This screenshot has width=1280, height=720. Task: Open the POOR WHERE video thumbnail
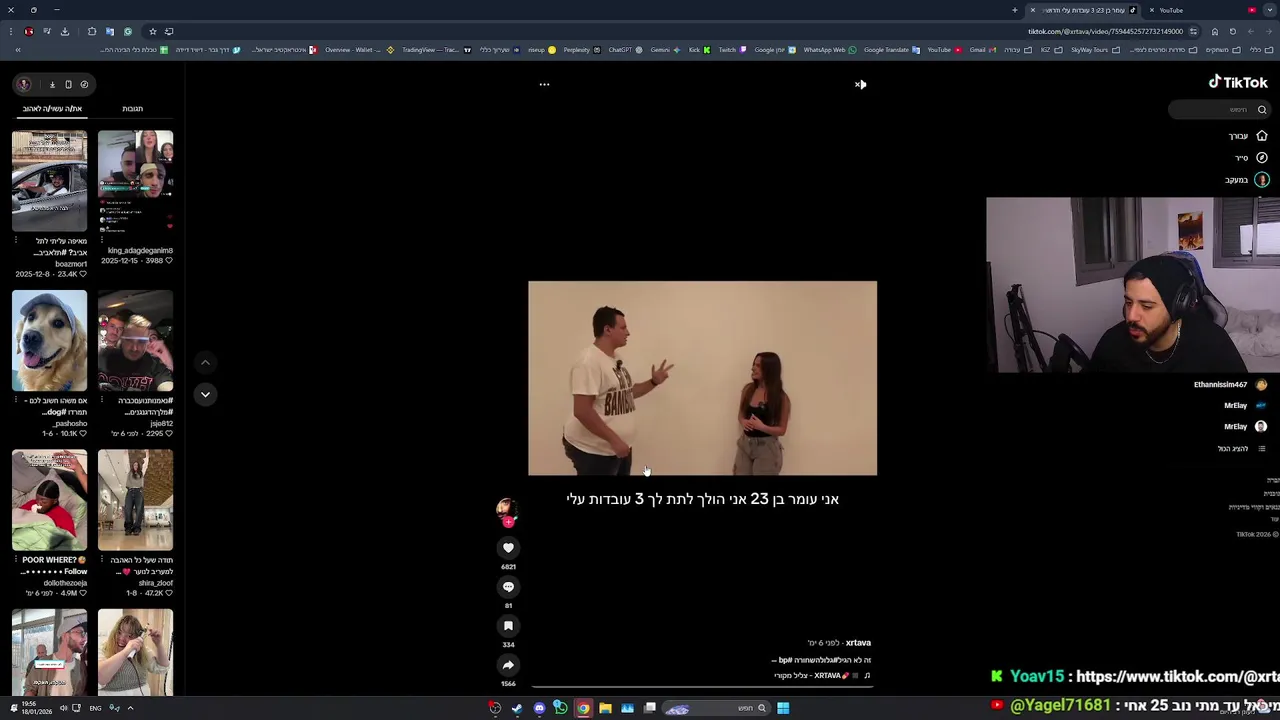[x=49, y=500]
